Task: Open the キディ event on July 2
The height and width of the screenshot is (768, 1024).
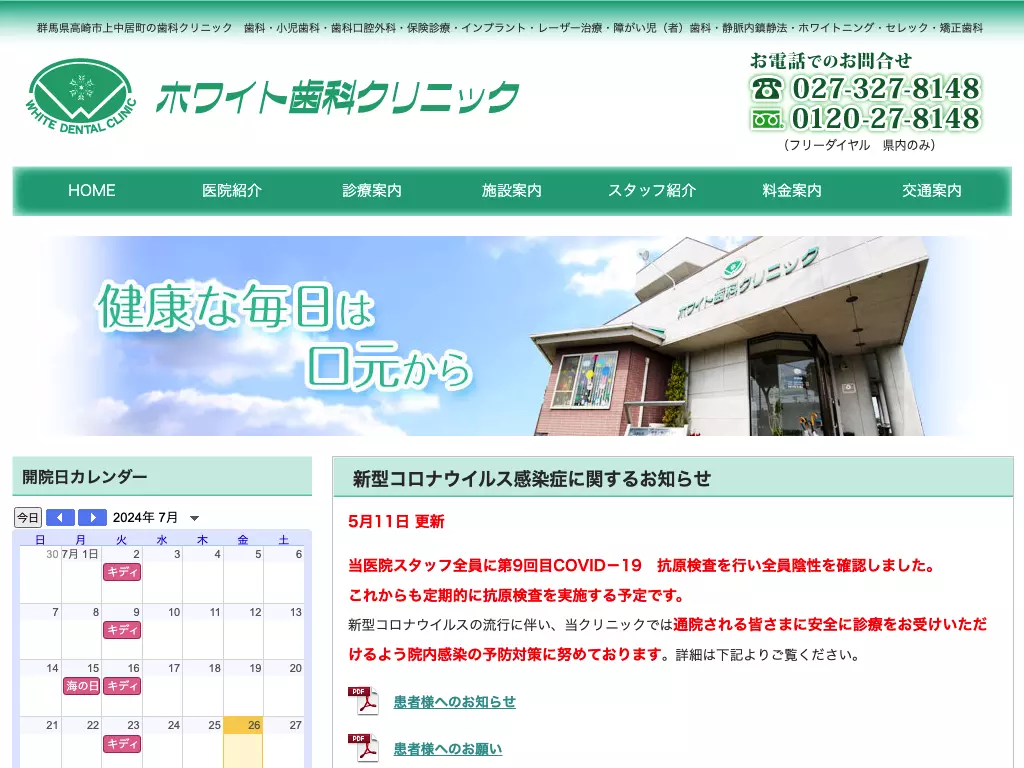Action: coord(122,572)
